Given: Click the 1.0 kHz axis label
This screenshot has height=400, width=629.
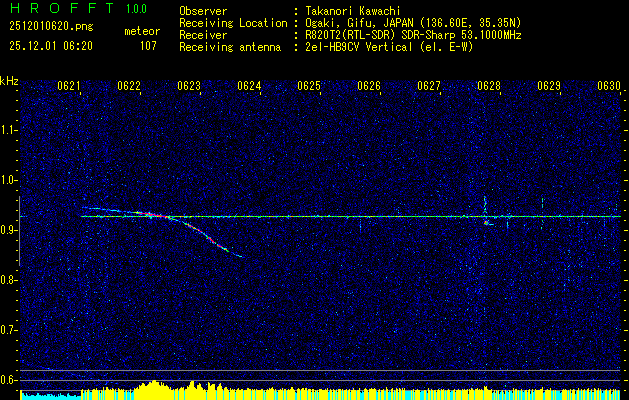Looking at the screenshot, I should click(x=9, y=180).
